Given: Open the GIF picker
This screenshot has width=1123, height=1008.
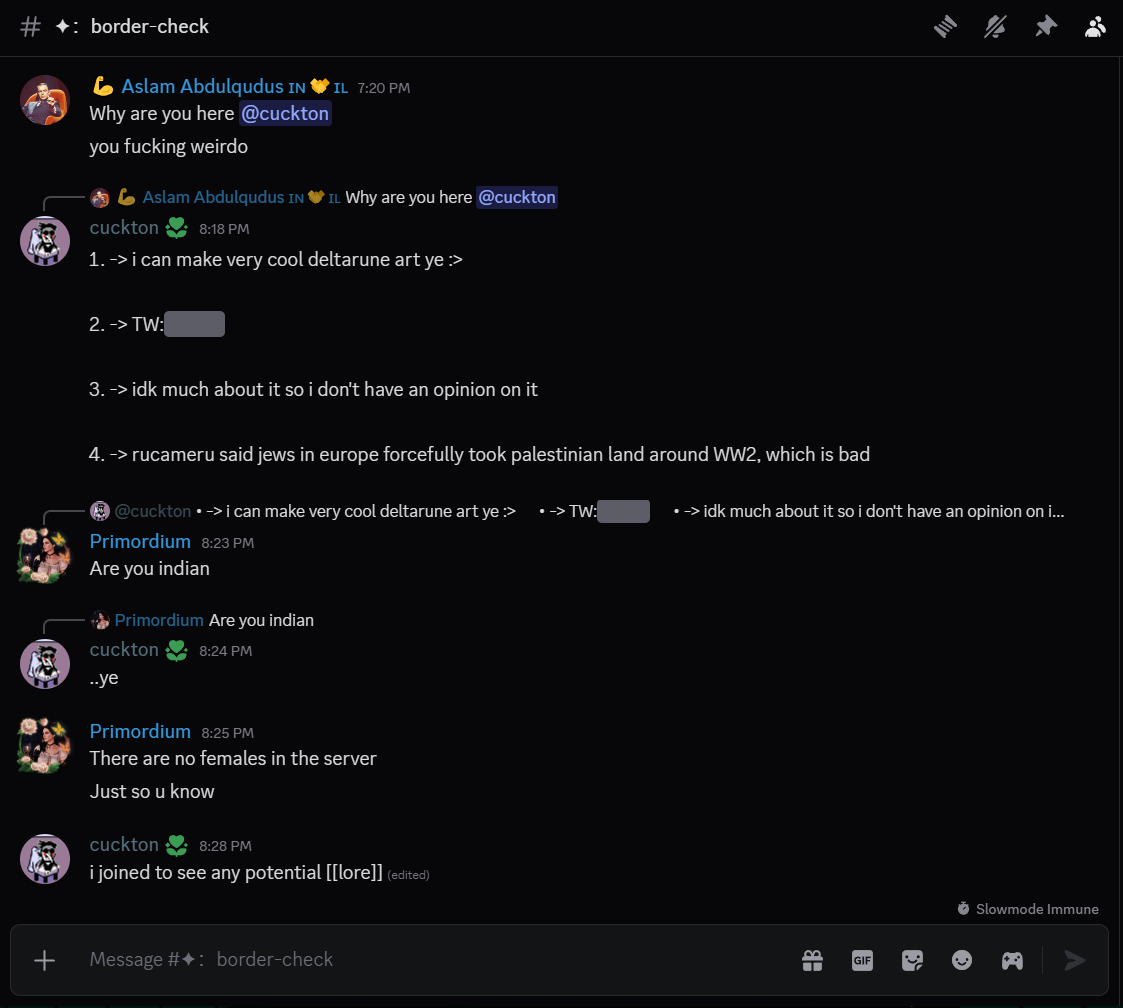Looking at the screenshot, I should [x=862, y=960].
